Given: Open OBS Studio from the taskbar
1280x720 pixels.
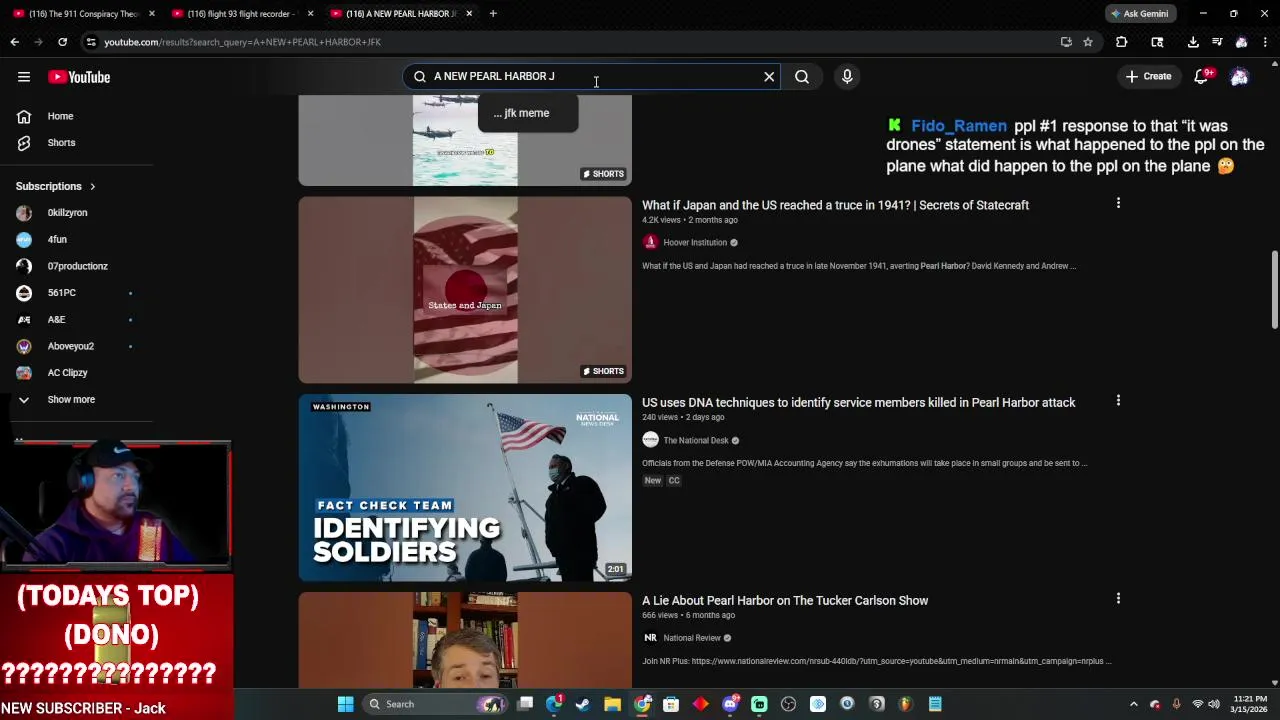Looking at the screenshot, I should [x=788, y=704].
